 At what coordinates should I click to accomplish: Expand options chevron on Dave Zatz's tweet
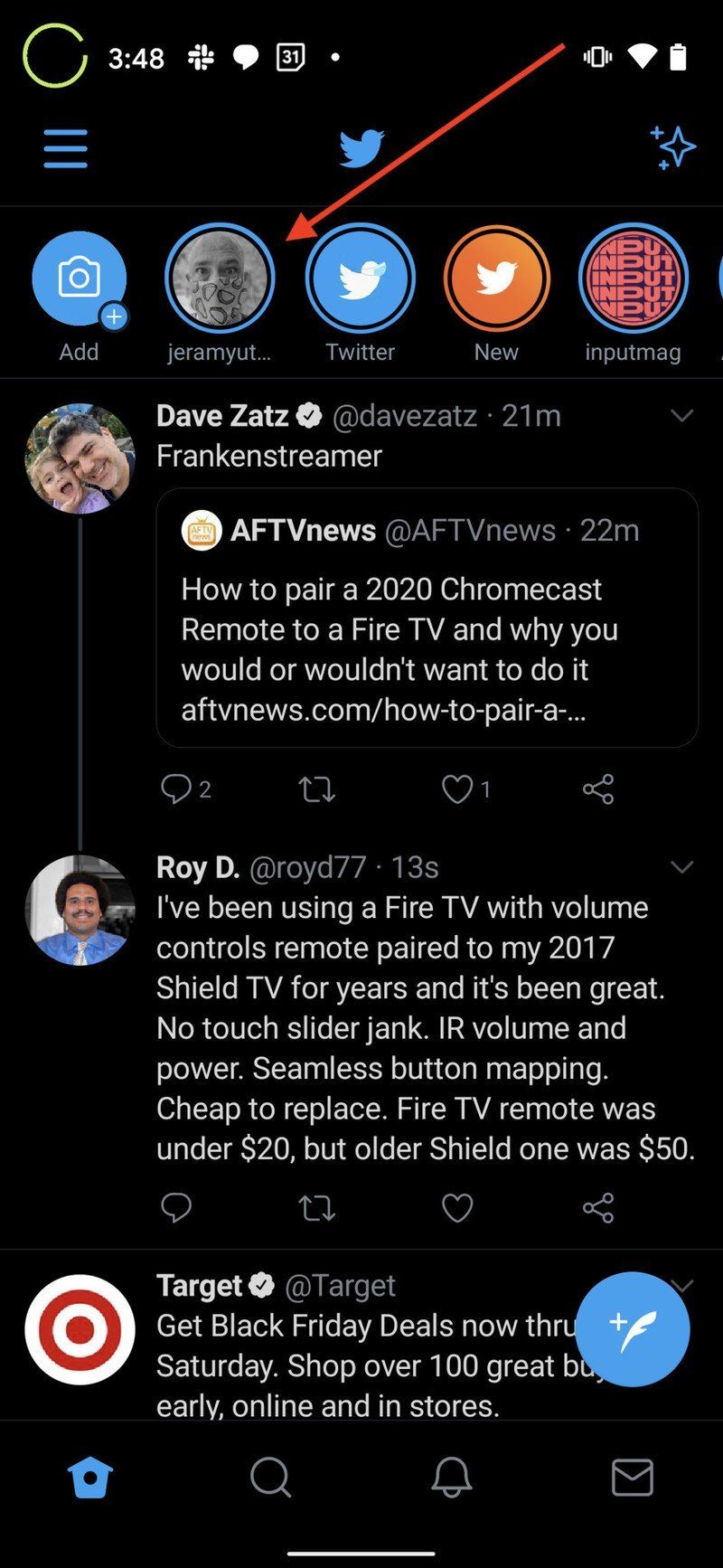(681, 416)
